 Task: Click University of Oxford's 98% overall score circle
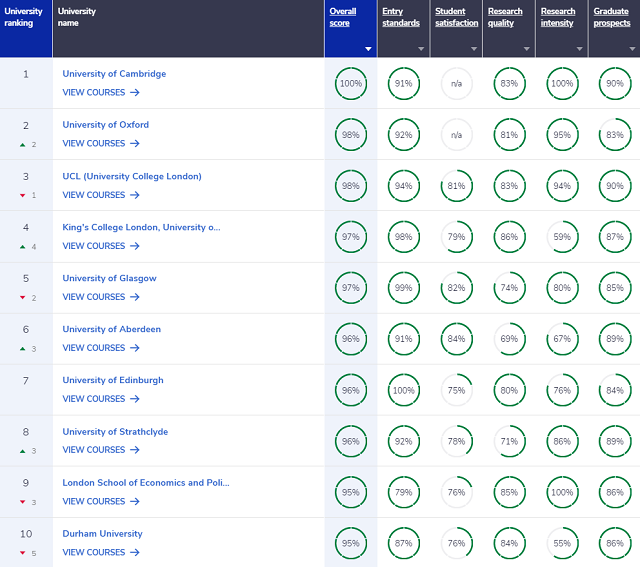tap(351, 135)
